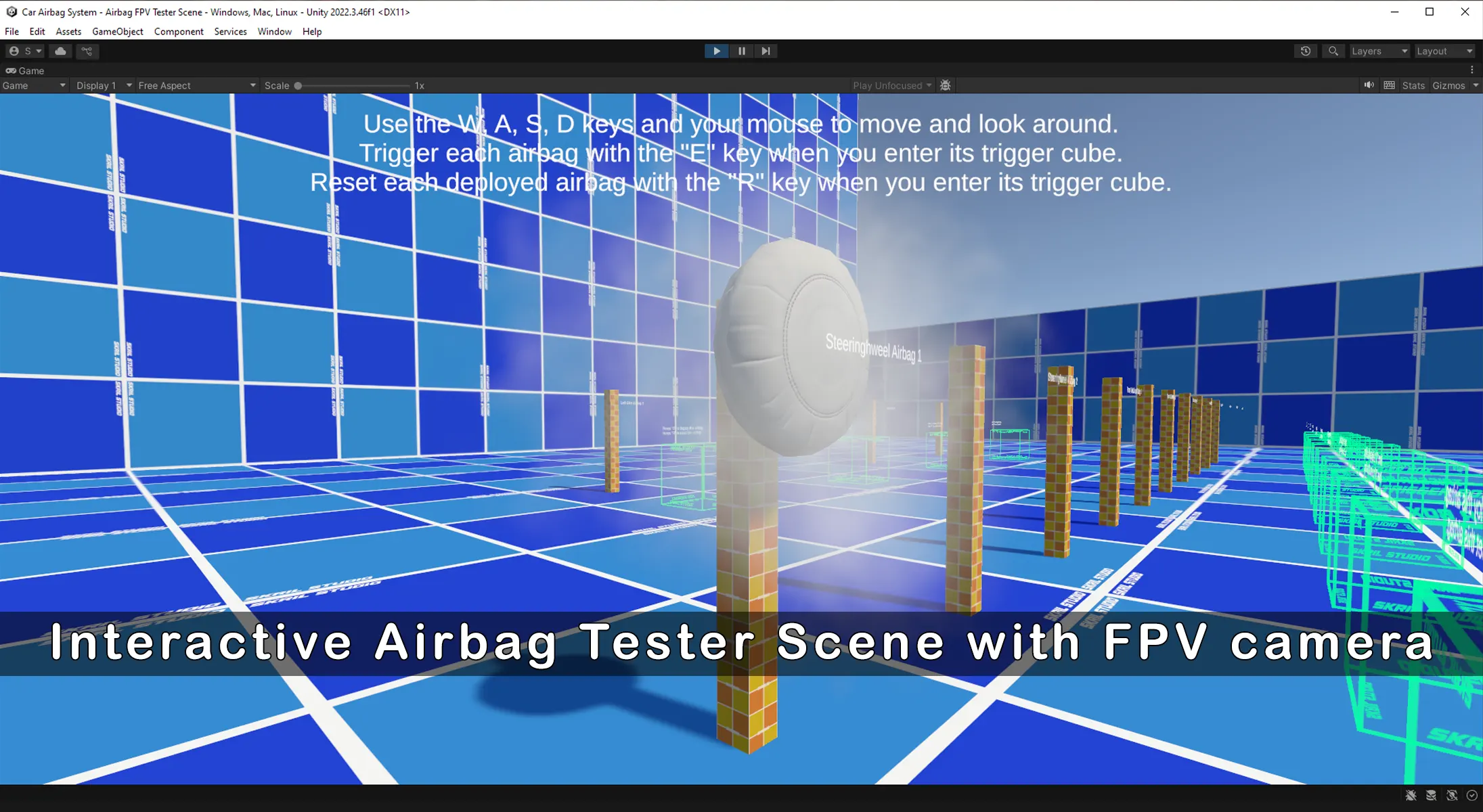
Task: Open the Window menu
Action: click(274, 32)
